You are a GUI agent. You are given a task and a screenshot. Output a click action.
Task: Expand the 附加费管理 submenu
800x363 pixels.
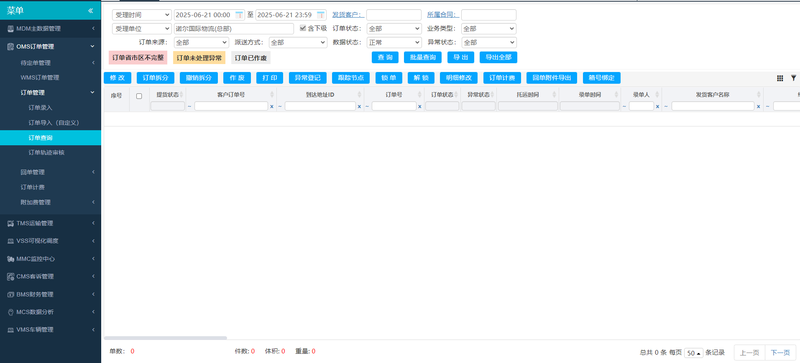tap(51, 202)
